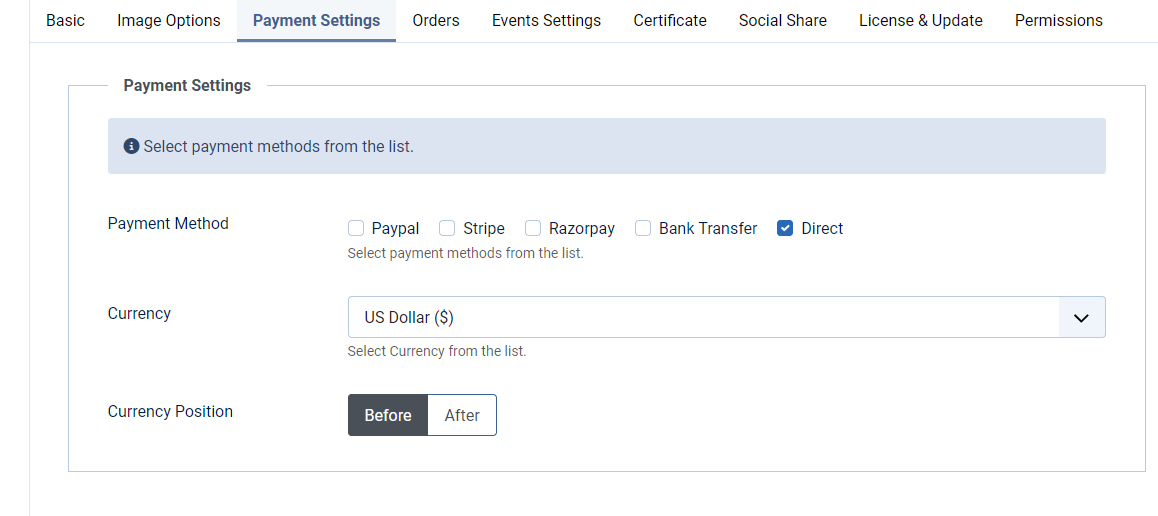Click the Currency dropdown chevron arrow

click(x=1081, y=317)
